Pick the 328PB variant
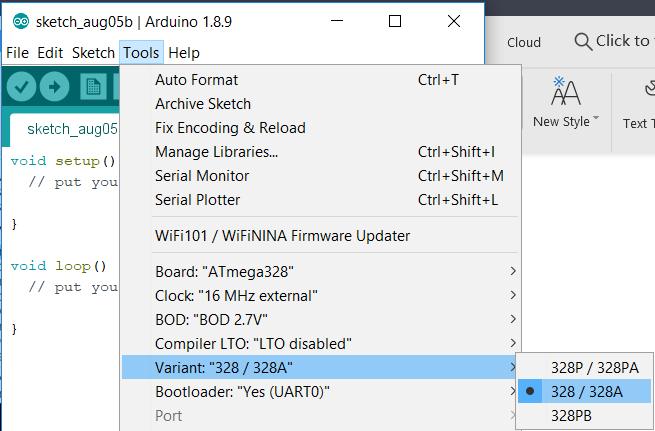This screenshot has width=655, height=431. pos(584,416)
